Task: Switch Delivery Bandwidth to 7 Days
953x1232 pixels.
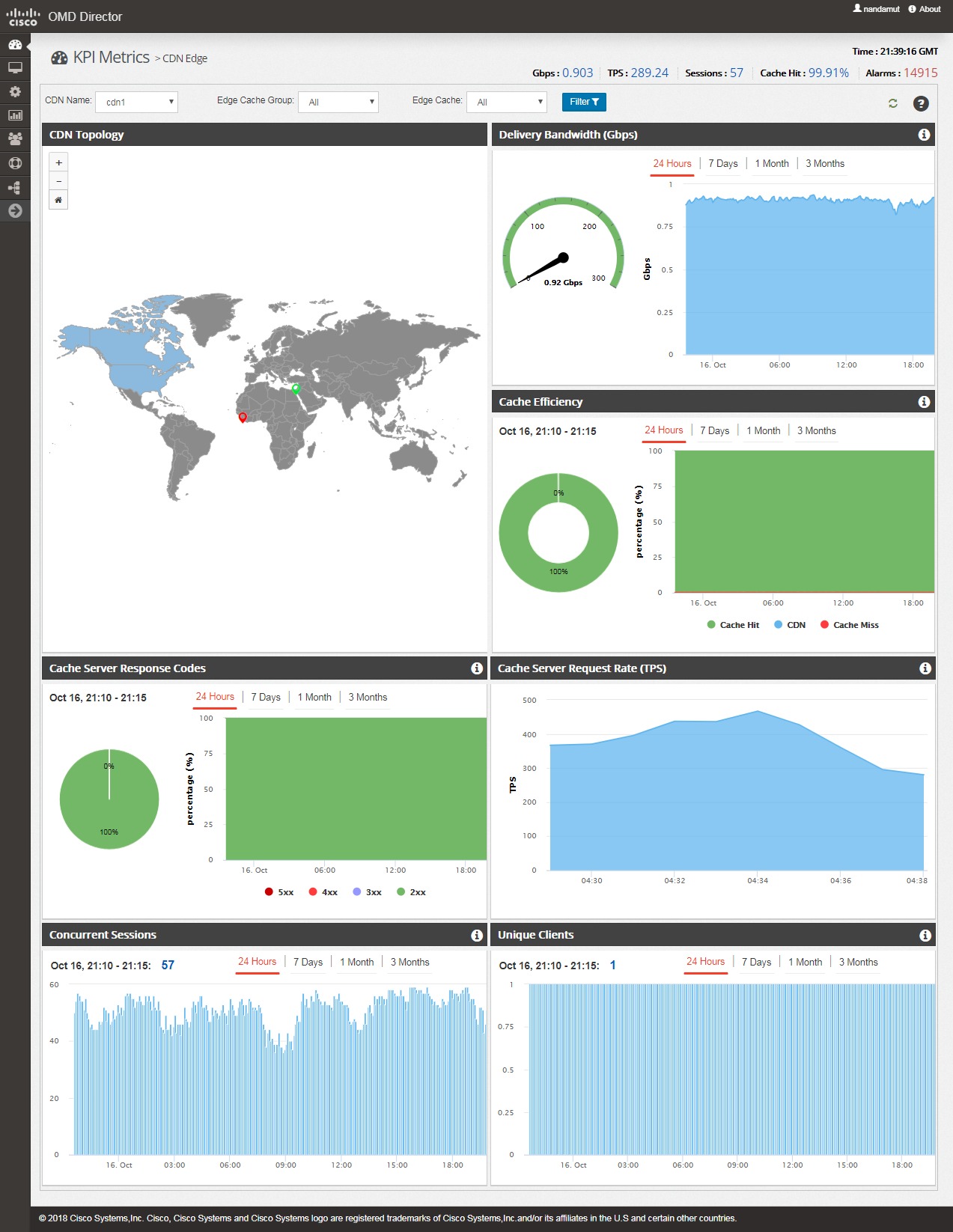Action: point(722,164)
